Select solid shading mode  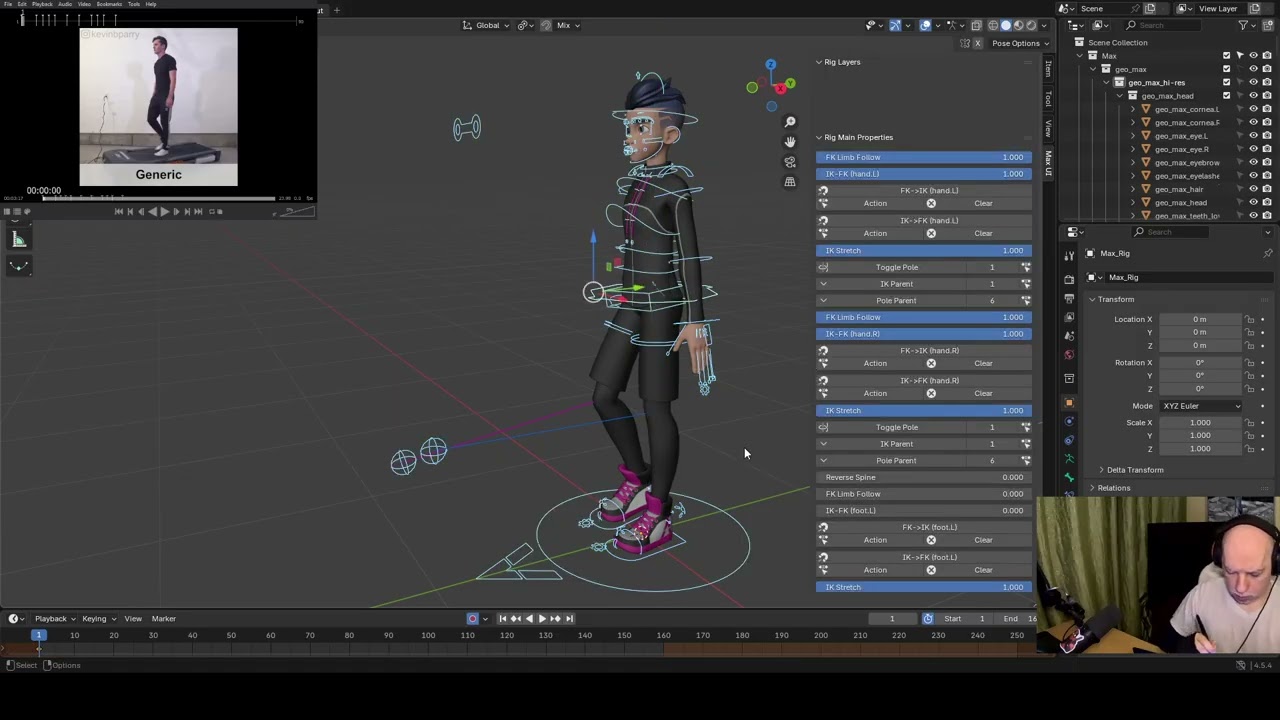click(x=1006, y=25)
